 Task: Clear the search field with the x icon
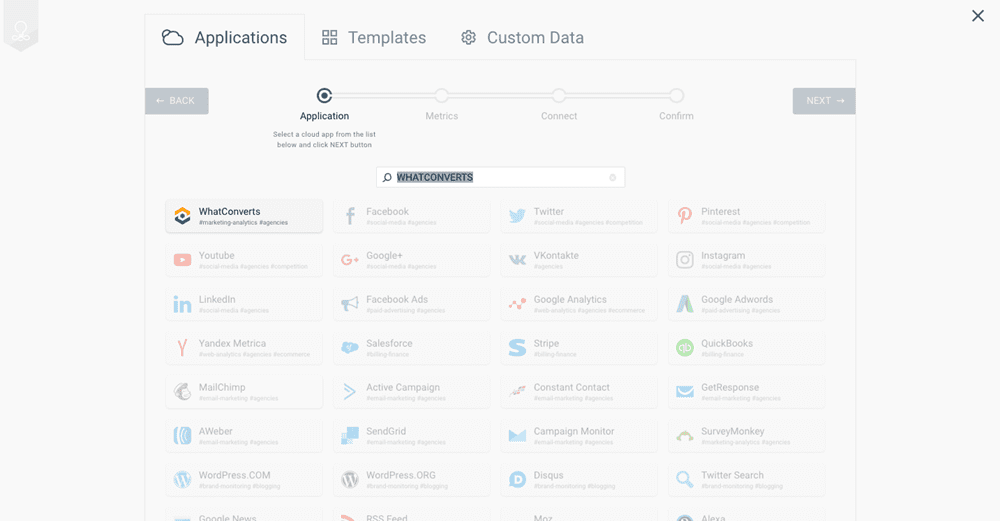(x=612, y=178)
